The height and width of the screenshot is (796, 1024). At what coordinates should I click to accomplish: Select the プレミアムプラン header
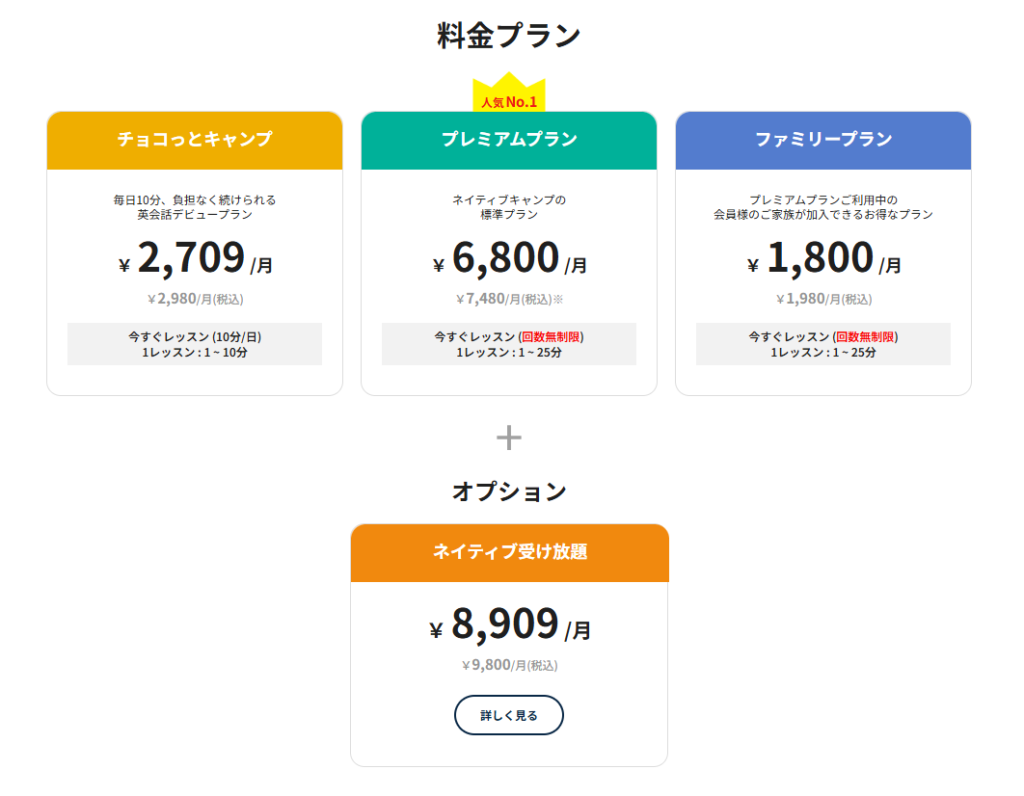(x=509, y=140)
